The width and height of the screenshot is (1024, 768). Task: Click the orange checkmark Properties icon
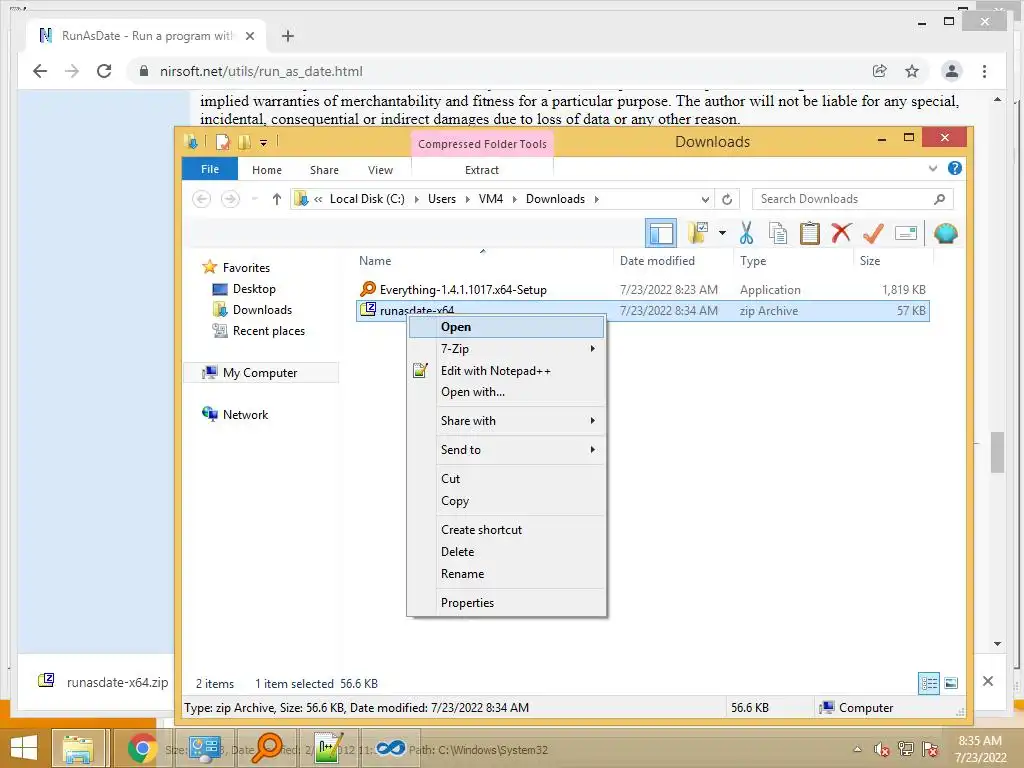click(x=873, y=232)
